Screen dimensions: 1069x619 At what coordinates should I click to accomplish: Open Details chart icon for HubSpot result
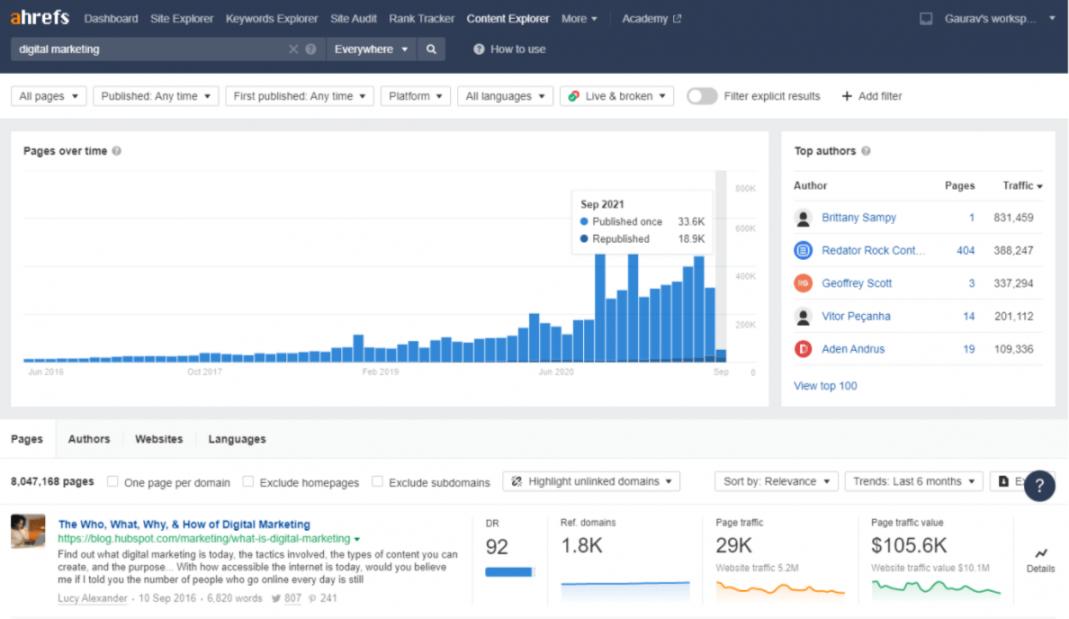[1040, 558]
